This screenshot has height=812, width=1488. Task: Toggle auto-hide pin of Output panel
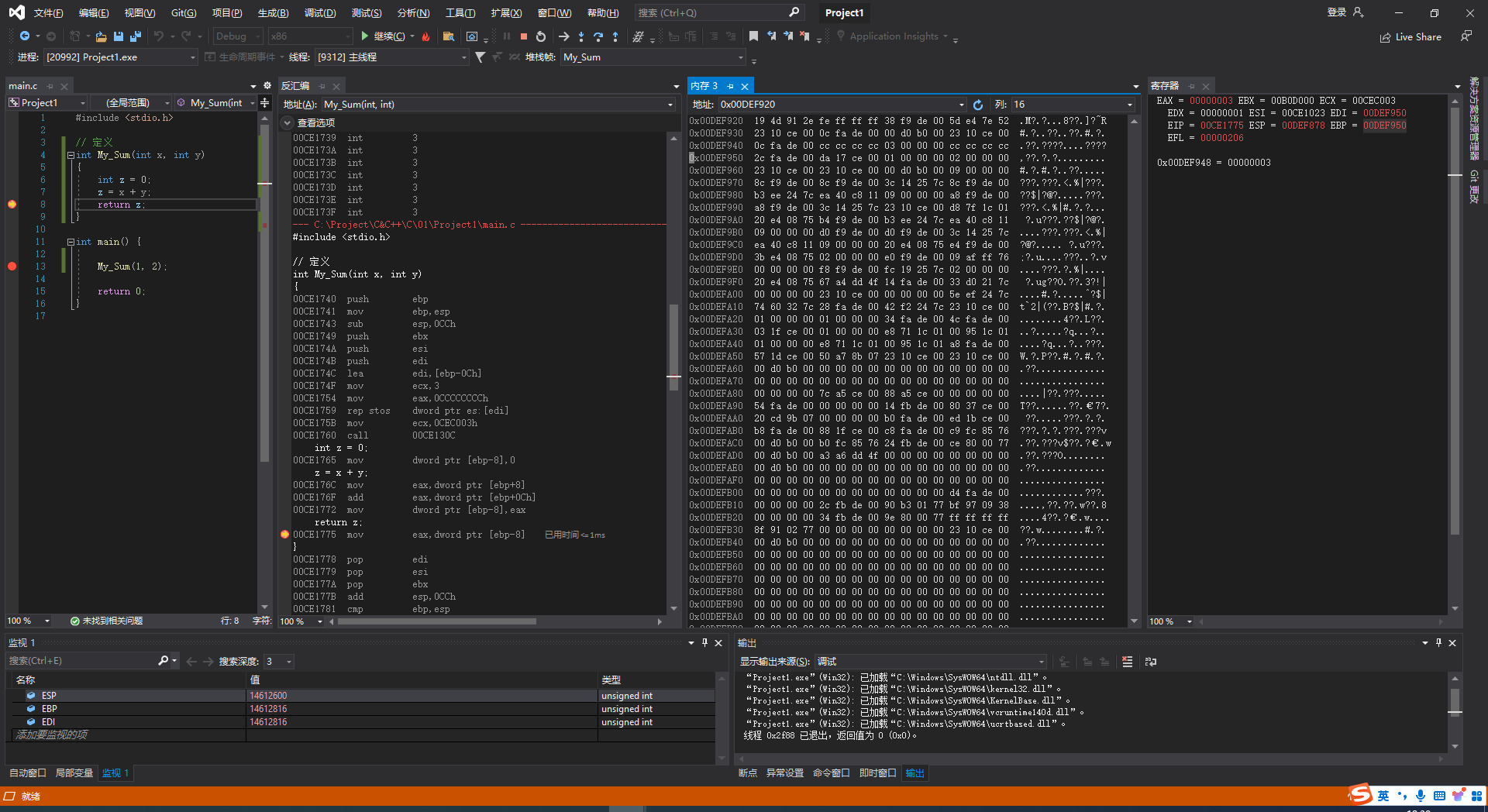click(1438, 643)
